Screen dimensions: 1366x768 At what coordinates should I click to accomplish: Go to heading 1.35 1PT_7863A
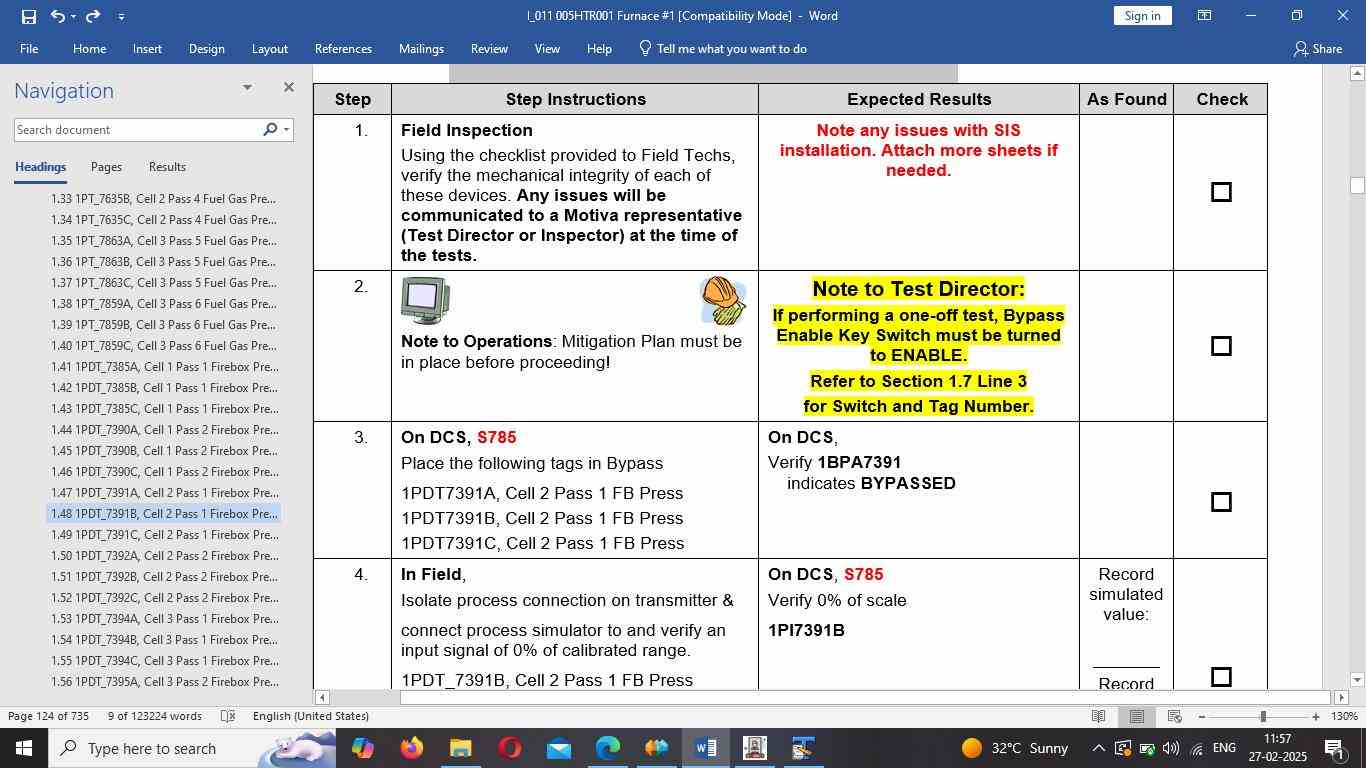coord(164,241)
